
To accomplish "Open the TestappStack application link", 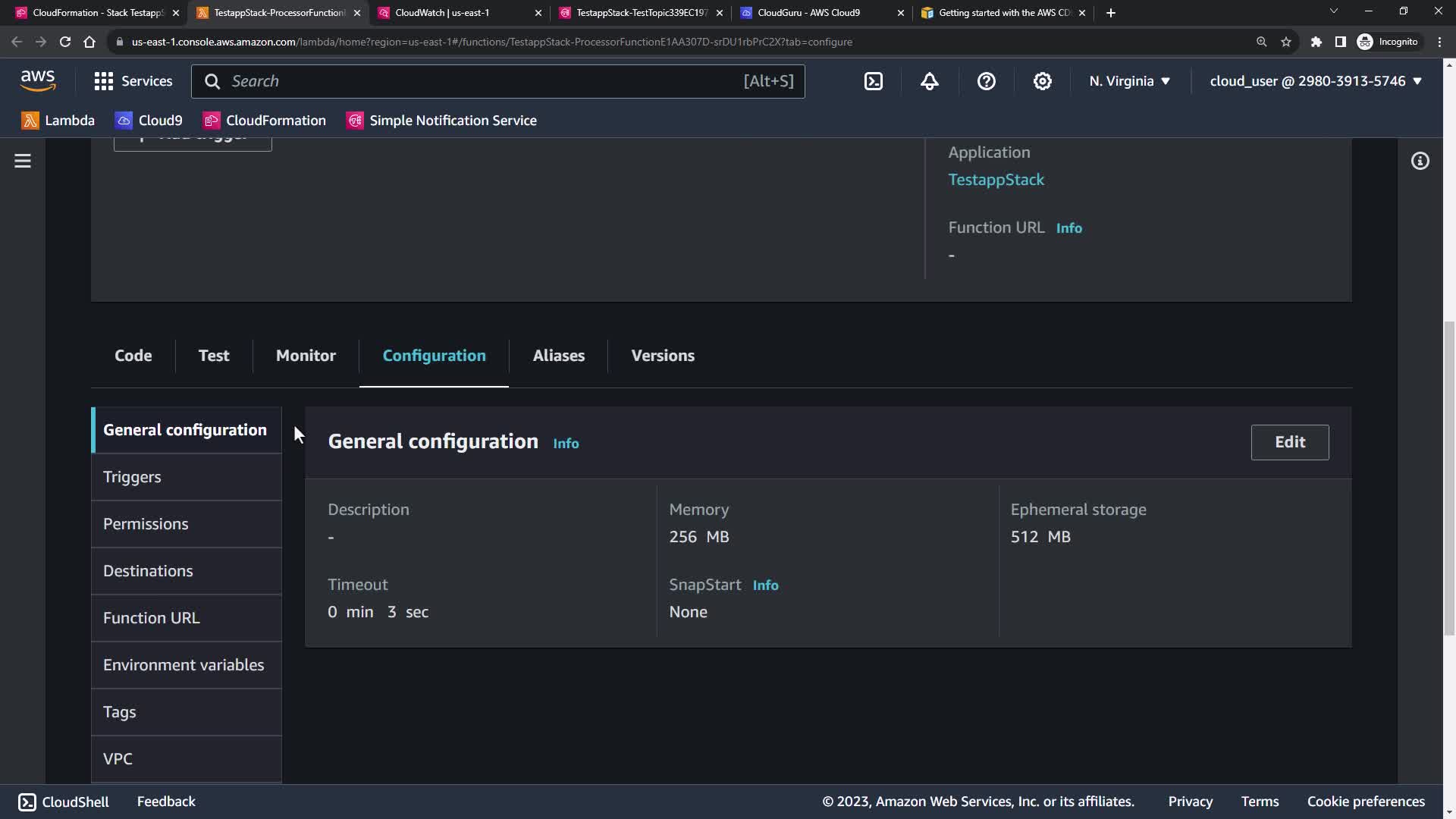I will pos(996,180).
